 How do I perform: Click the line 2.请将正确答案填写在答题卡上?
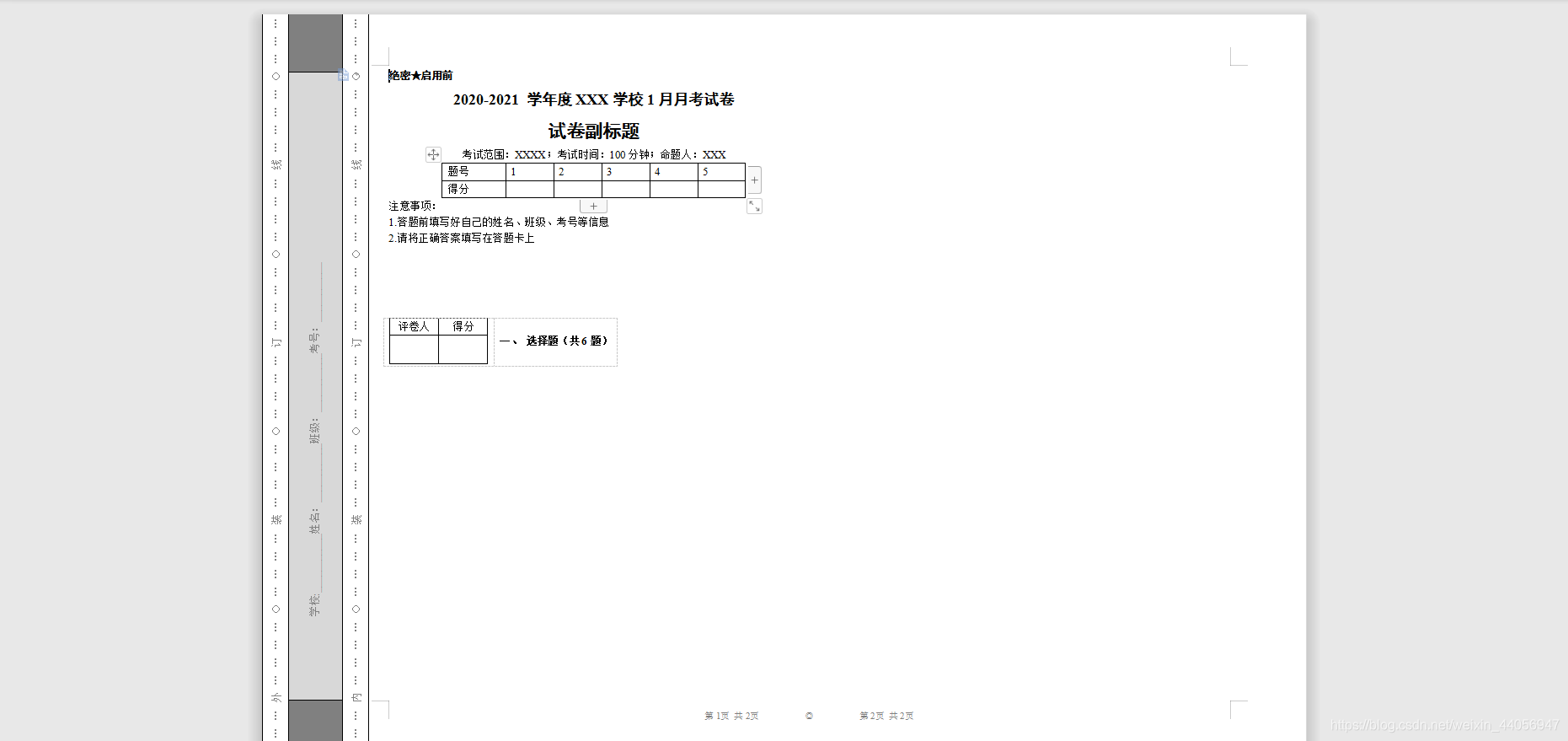462,238
